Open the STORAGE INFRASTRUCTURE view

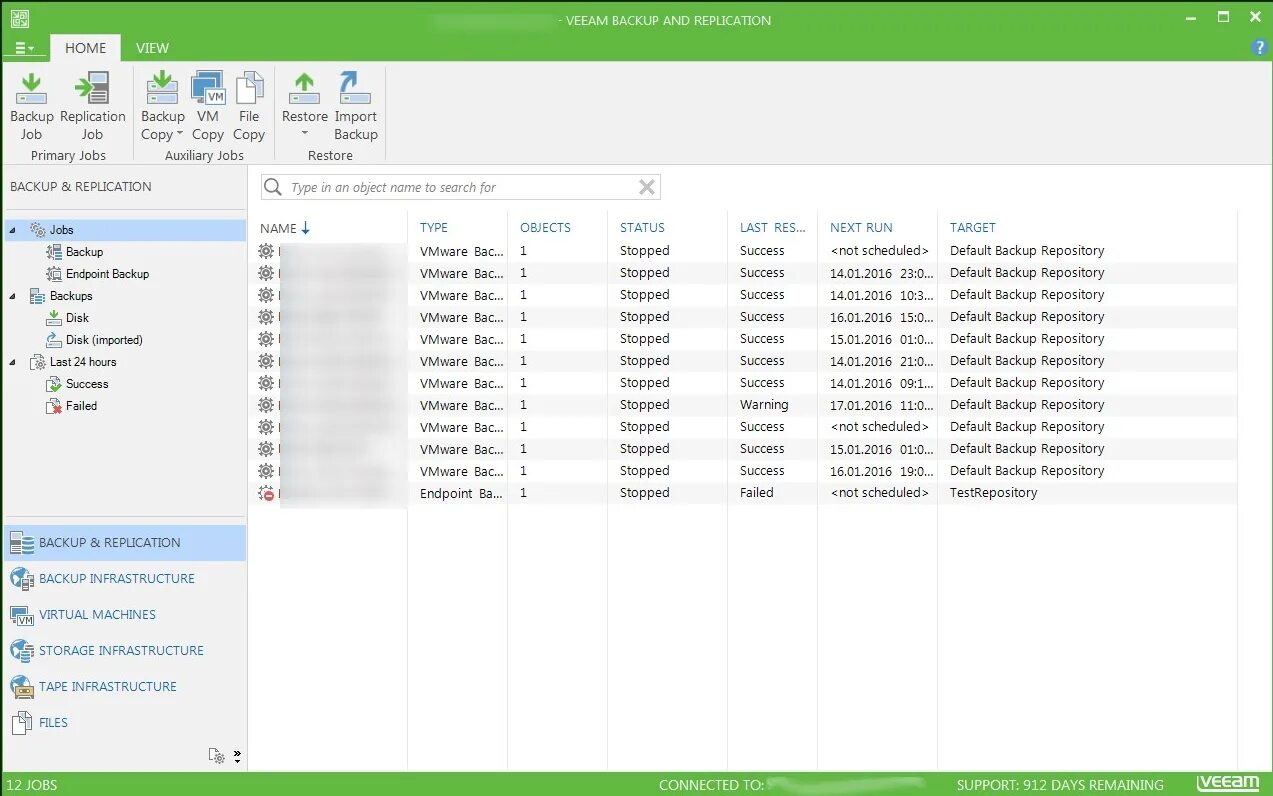tap(121, 651)
